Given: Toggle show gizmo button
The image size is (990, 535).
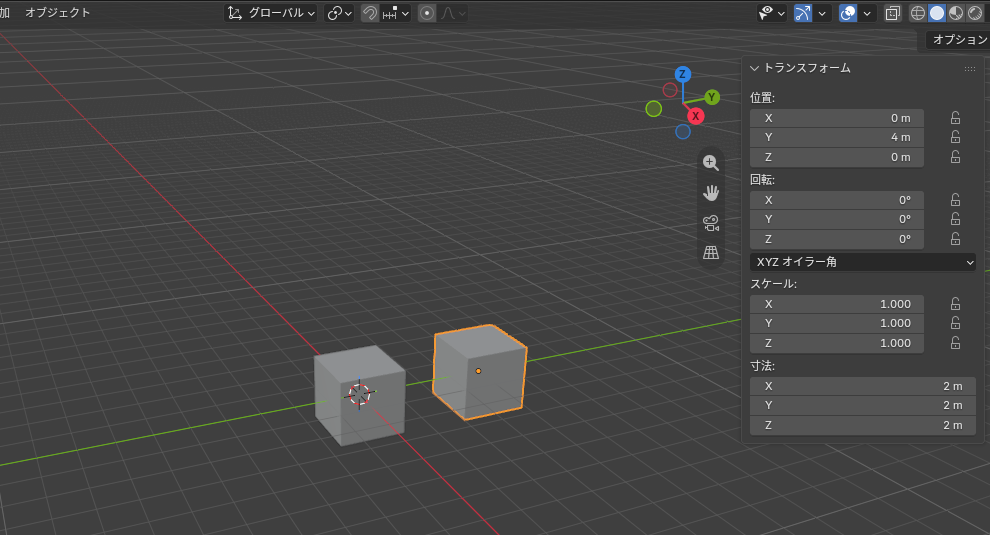Looking at the screenshot, I should [802, 13].
